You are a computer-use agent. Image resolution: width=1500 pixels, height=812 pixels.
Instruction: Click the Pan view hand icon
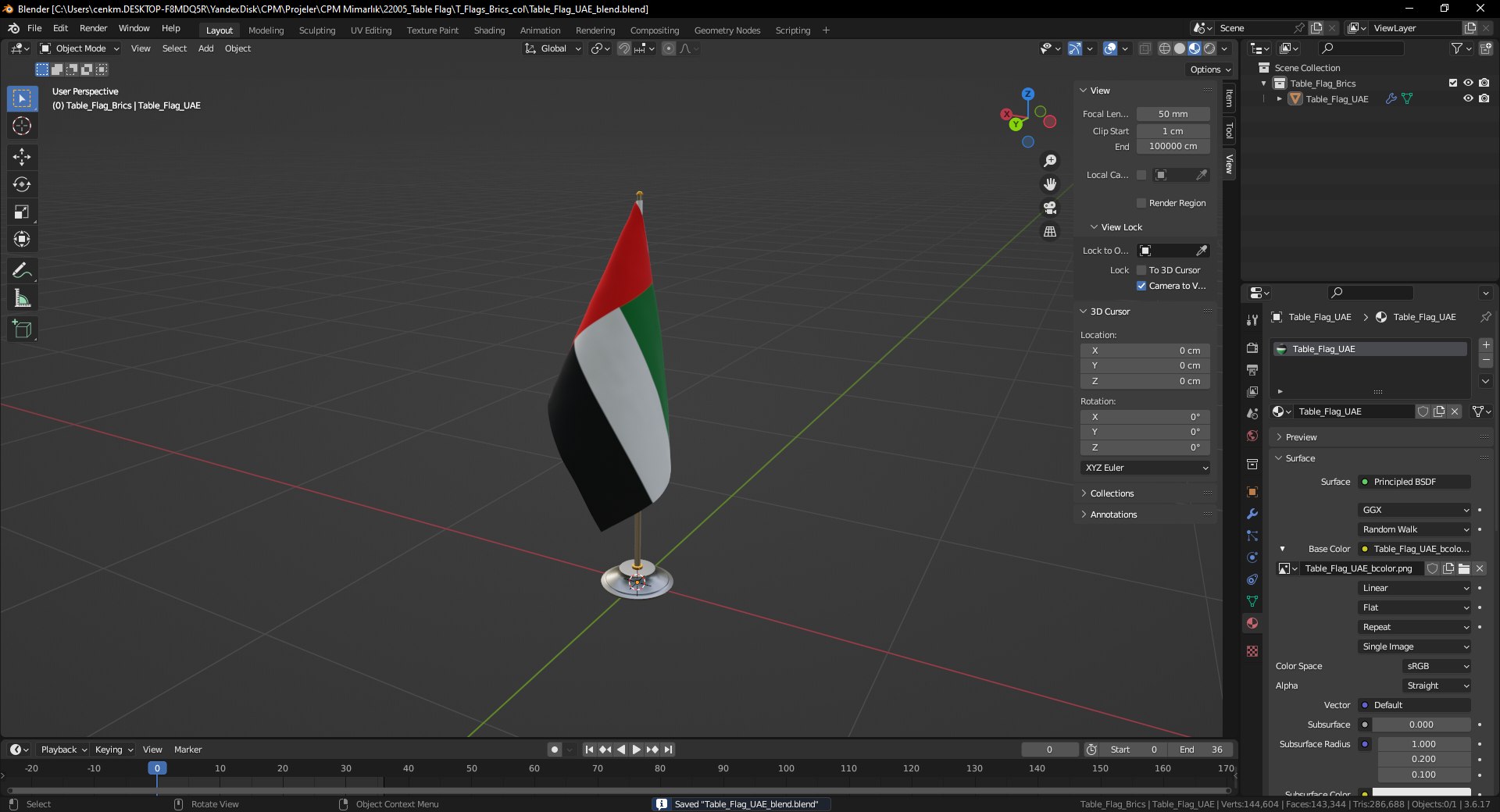1050,184
